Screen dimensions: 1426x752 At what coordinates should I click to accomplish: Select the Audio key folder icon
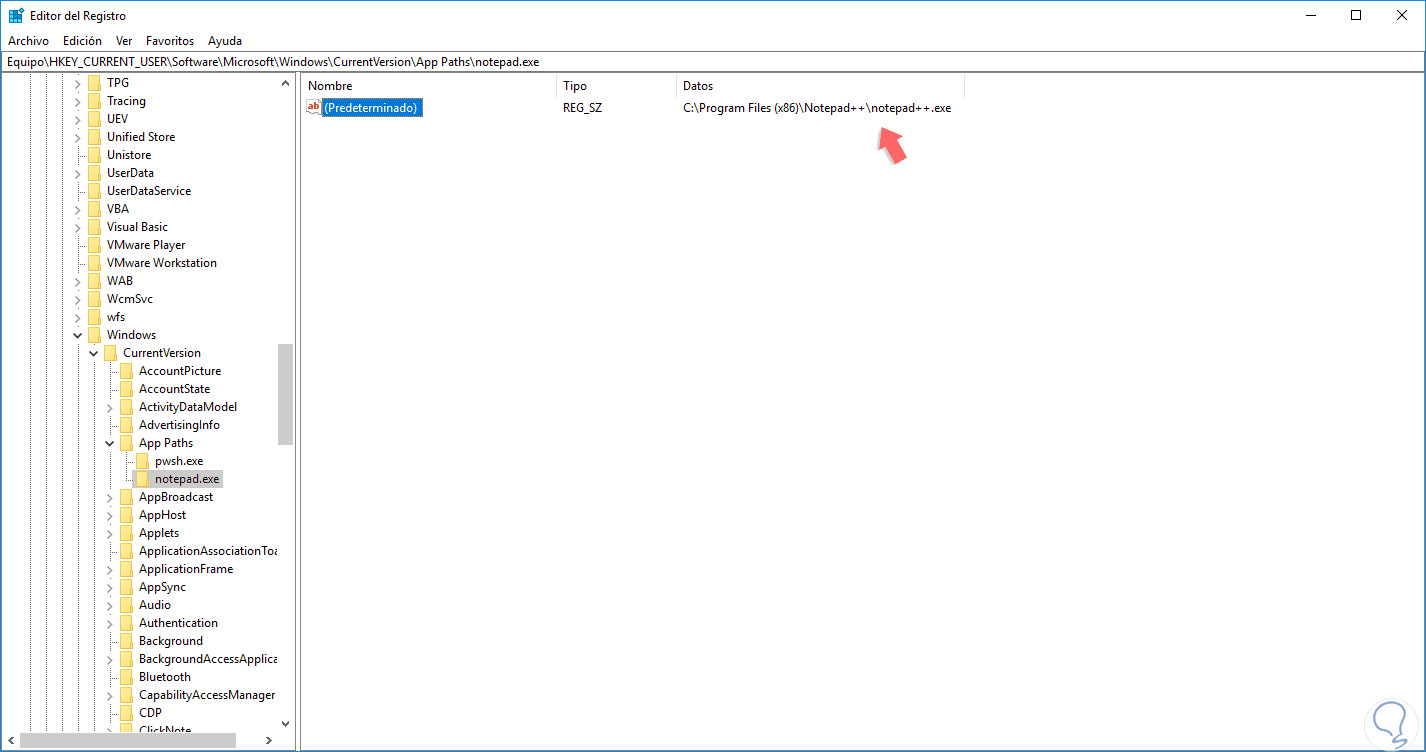pyautogui.click(x=127, y=604)
